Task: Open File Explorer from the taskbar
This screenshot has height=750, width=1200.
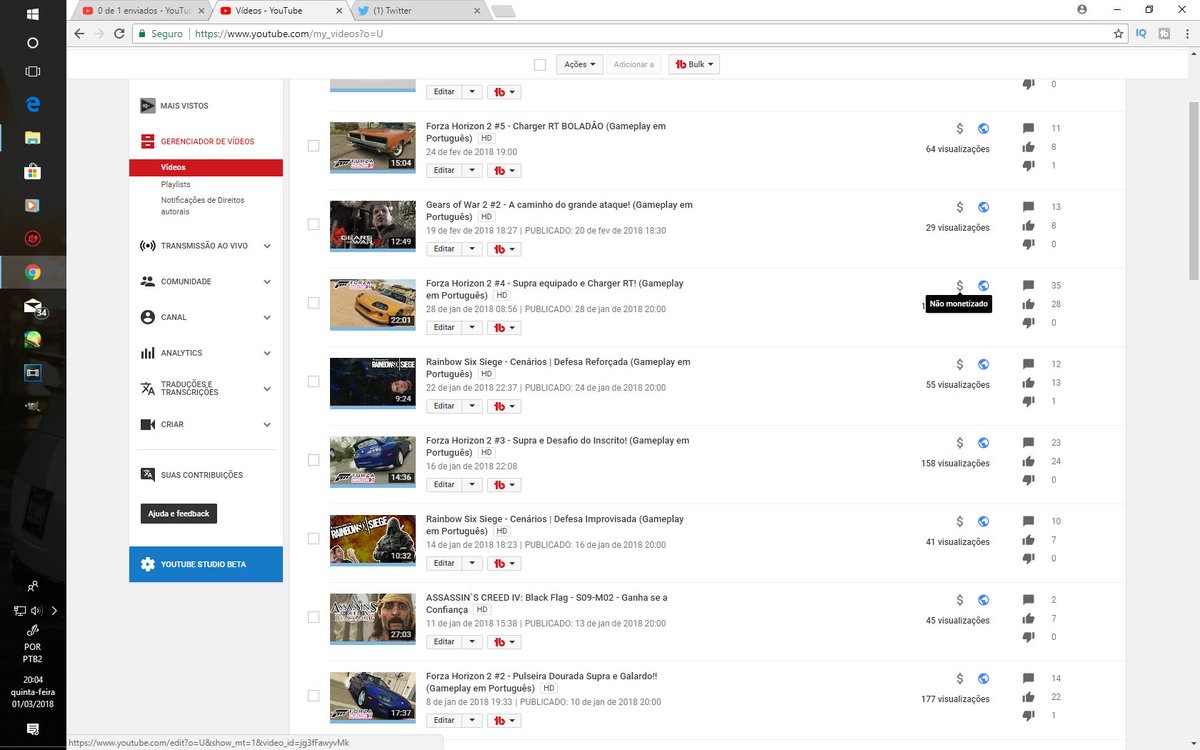Action: point(32,137)
